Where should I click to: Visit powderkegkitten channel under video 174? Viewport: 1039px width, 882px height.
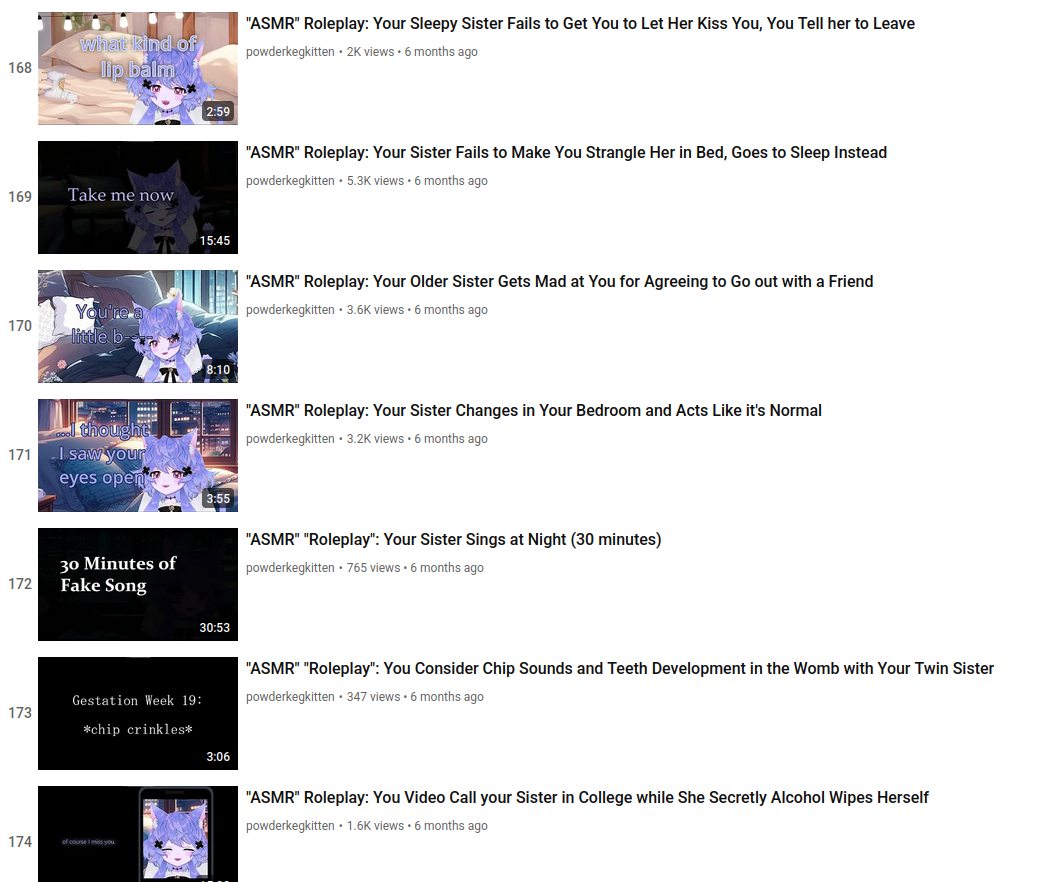[x=290, y=826]
